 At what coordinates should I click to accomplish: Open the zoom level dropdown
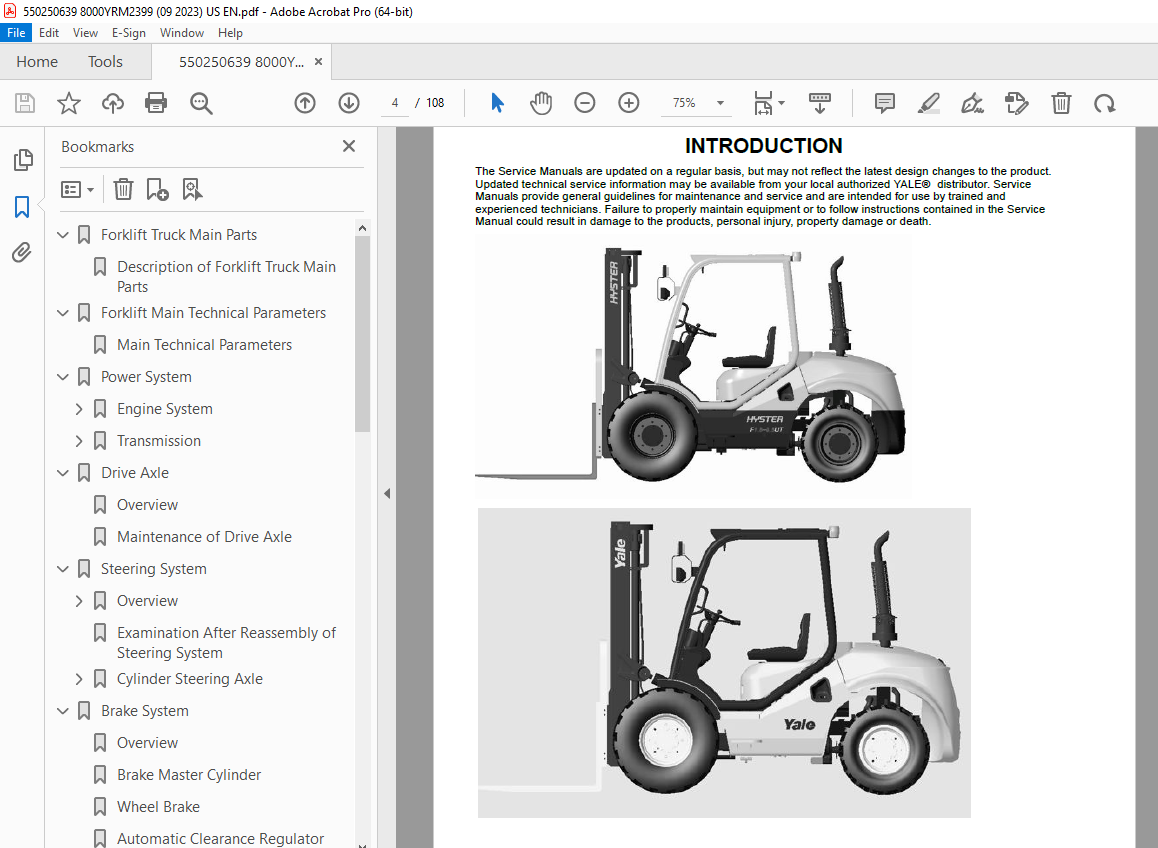click(720, 103)
